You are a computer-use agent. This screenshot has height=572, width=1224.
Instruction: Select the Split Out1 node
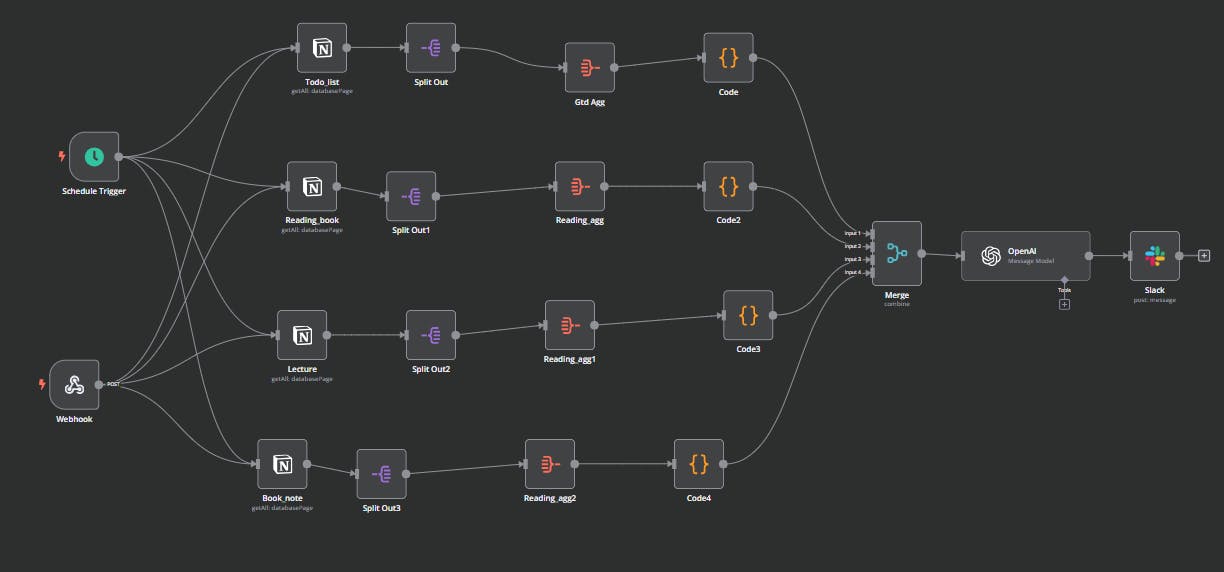pyautogui.click(x=411, y=196)
